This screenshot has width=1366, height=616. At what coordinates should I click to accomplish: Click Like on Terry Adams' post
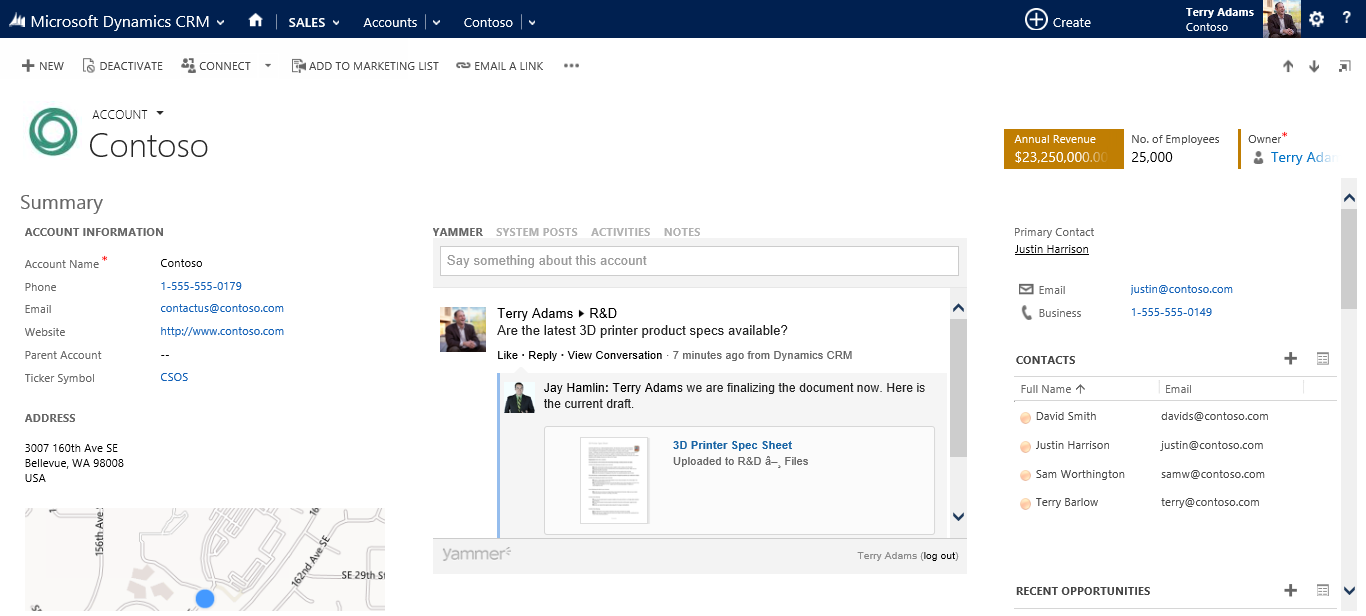tap(508, 355)
